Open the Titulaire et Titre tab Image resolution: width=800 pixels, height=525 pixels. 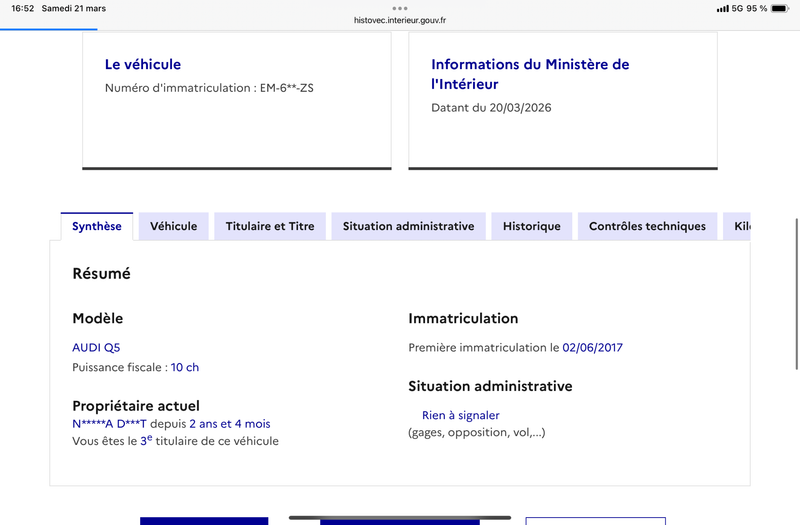(270, 226)
